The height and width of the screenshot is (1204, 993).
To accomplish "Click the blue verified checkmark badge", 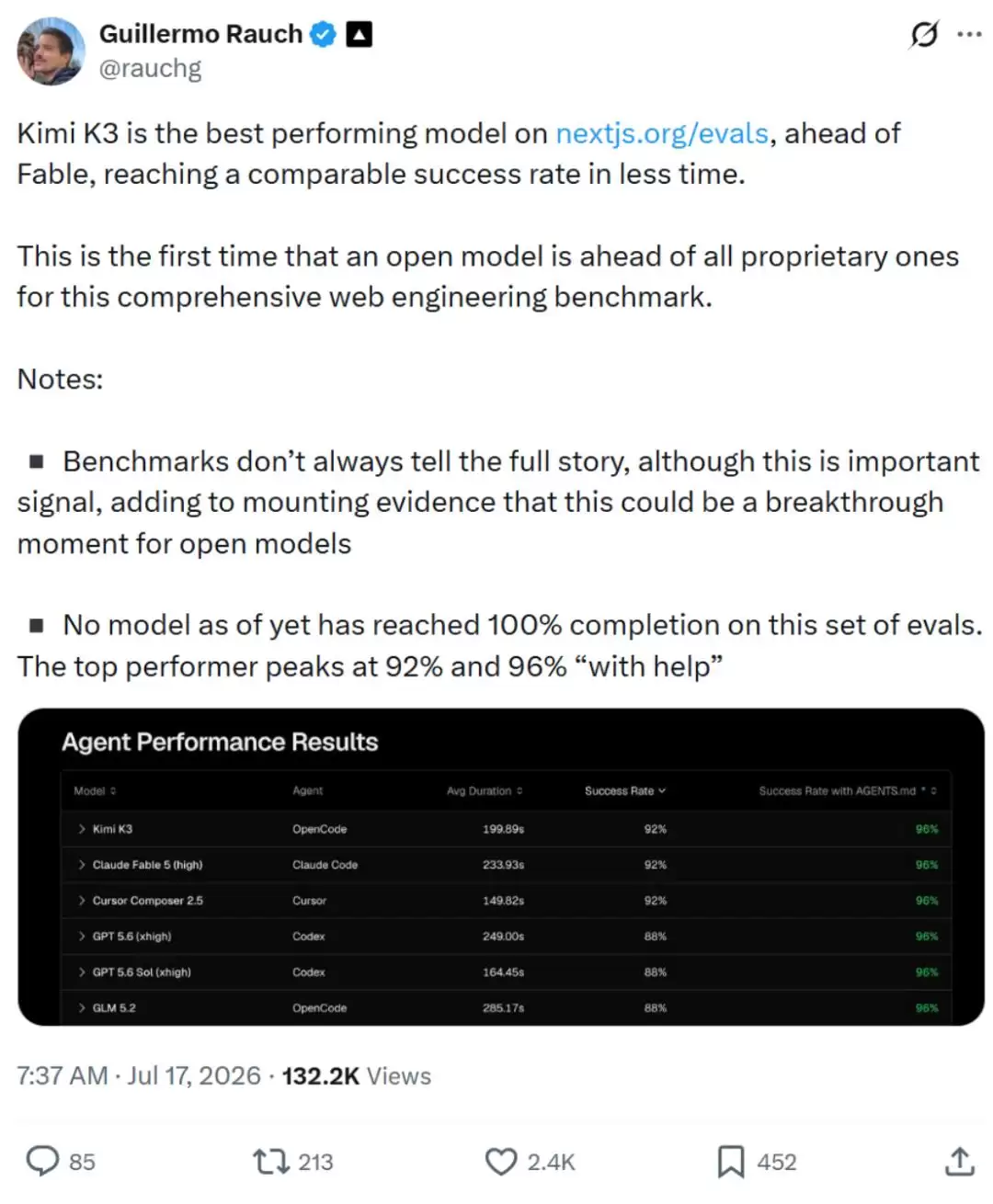I will (323, 35).
